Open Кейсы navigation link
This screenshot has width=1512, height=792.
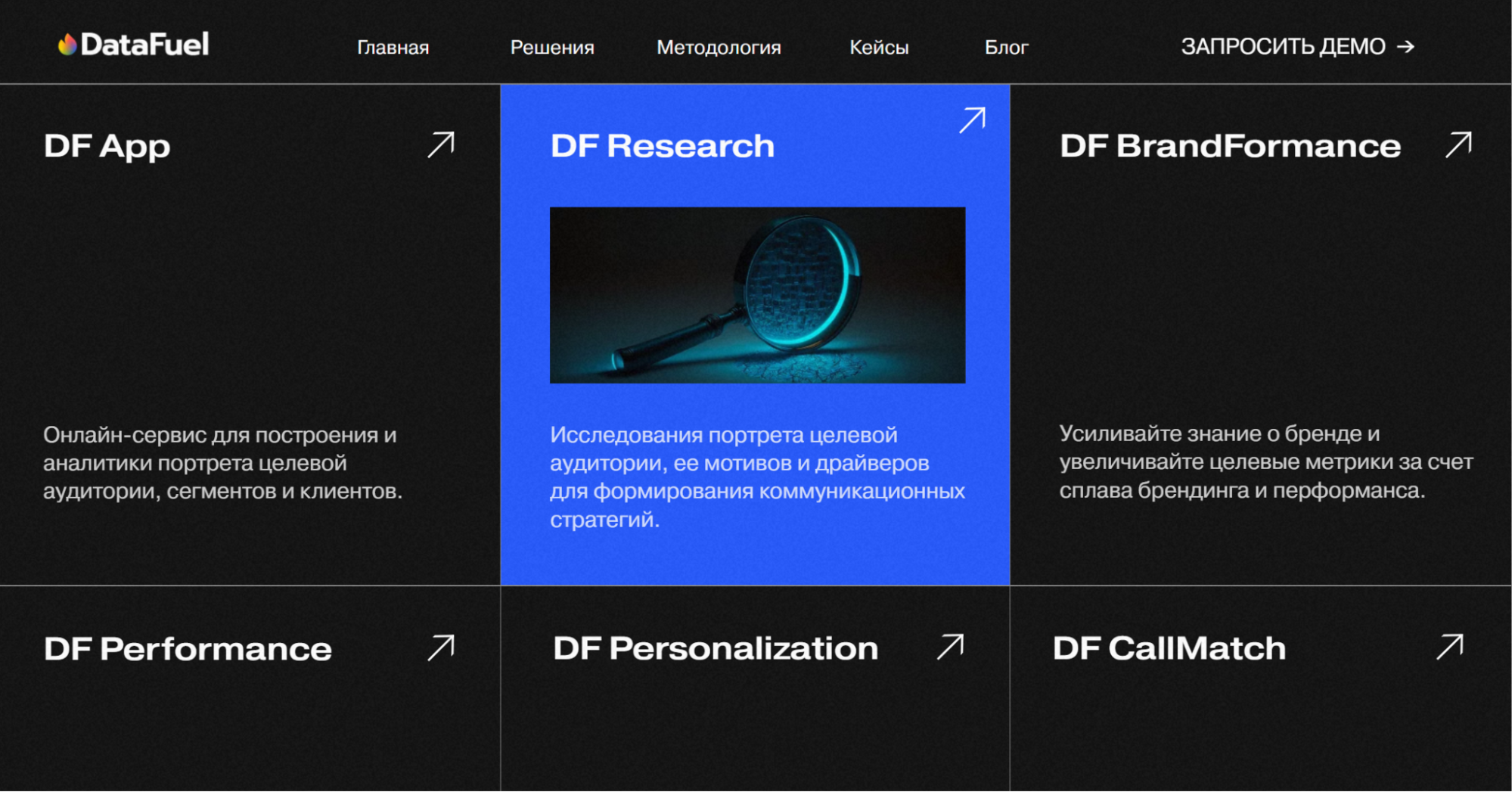(879, 47)
